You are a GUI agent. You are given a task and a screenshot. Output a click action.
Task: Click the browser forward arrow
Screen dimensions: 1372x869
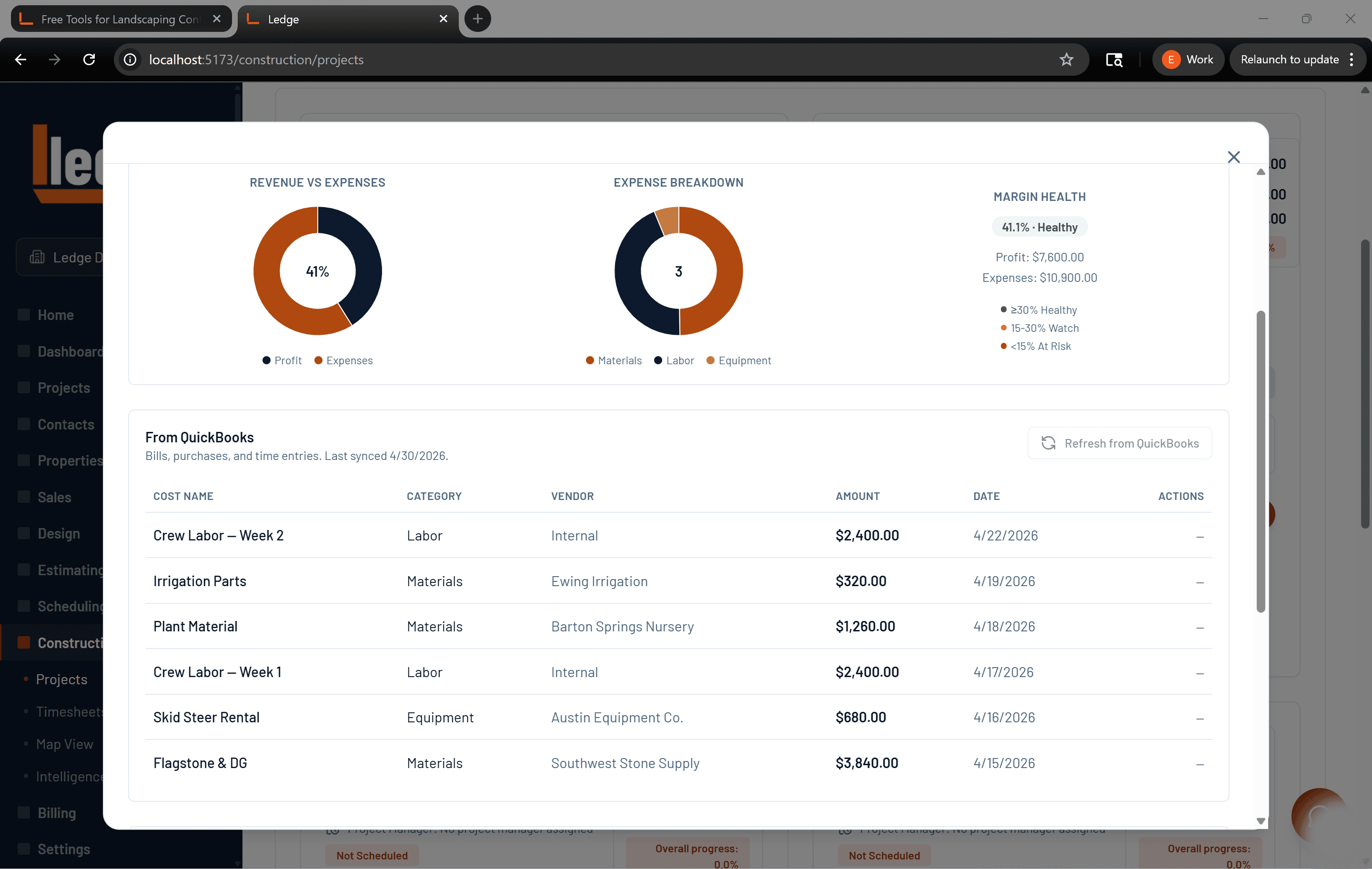tap(55, 59)
